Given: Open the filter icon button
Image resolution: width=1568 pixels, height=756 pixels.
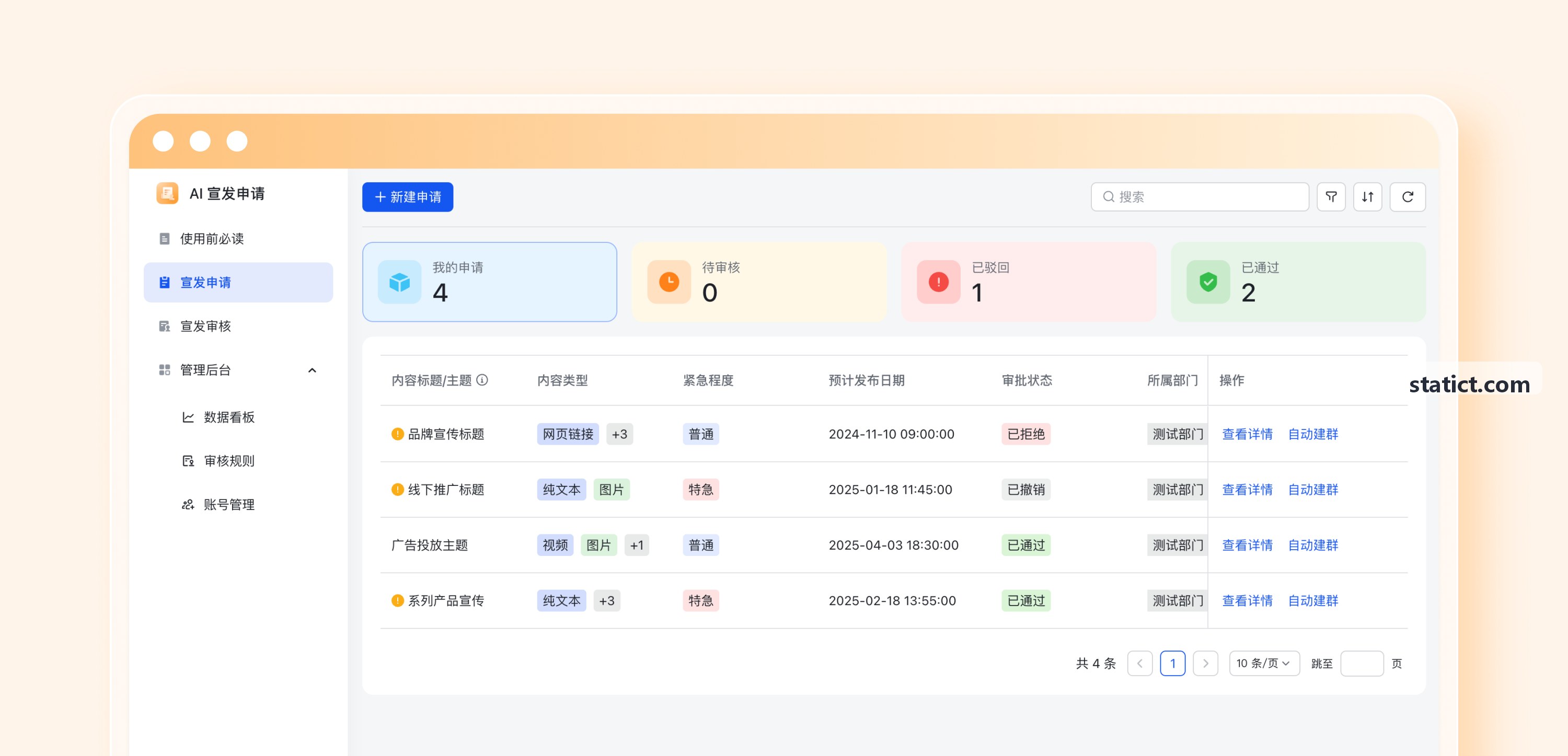Looking at the screenshot, I should pos(1331,196).
